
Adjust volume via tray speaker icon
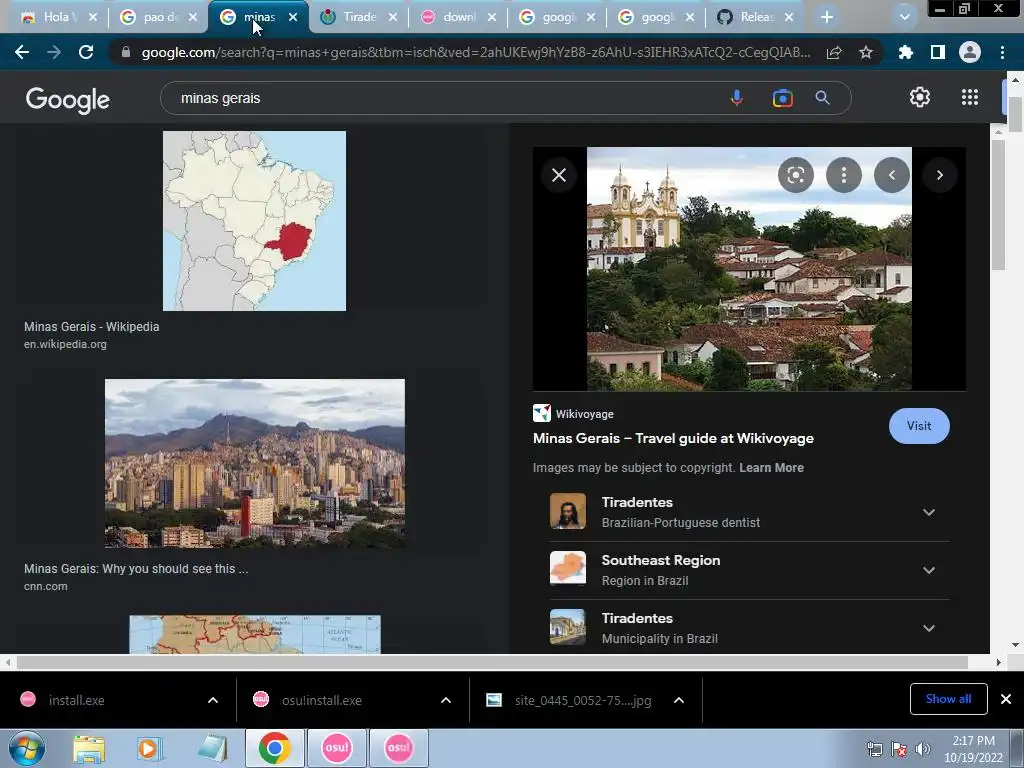923,749
